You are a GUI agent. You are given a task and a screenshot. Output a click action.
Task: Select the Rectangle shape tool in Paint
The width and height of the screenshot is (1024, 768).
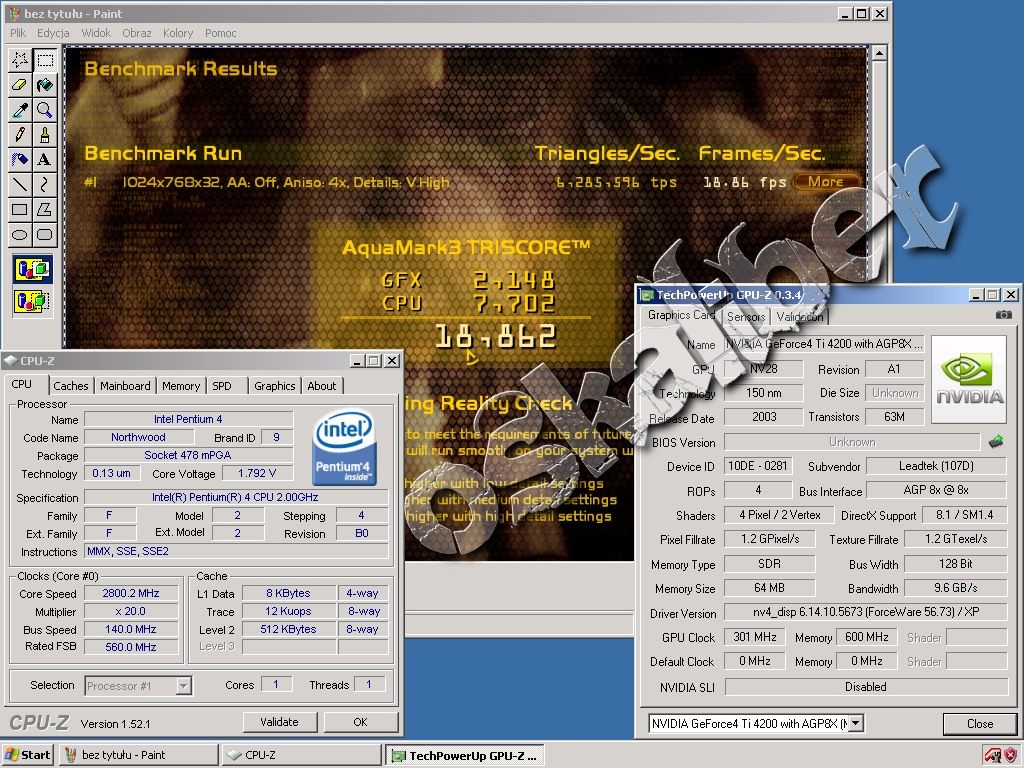(20, 209)
